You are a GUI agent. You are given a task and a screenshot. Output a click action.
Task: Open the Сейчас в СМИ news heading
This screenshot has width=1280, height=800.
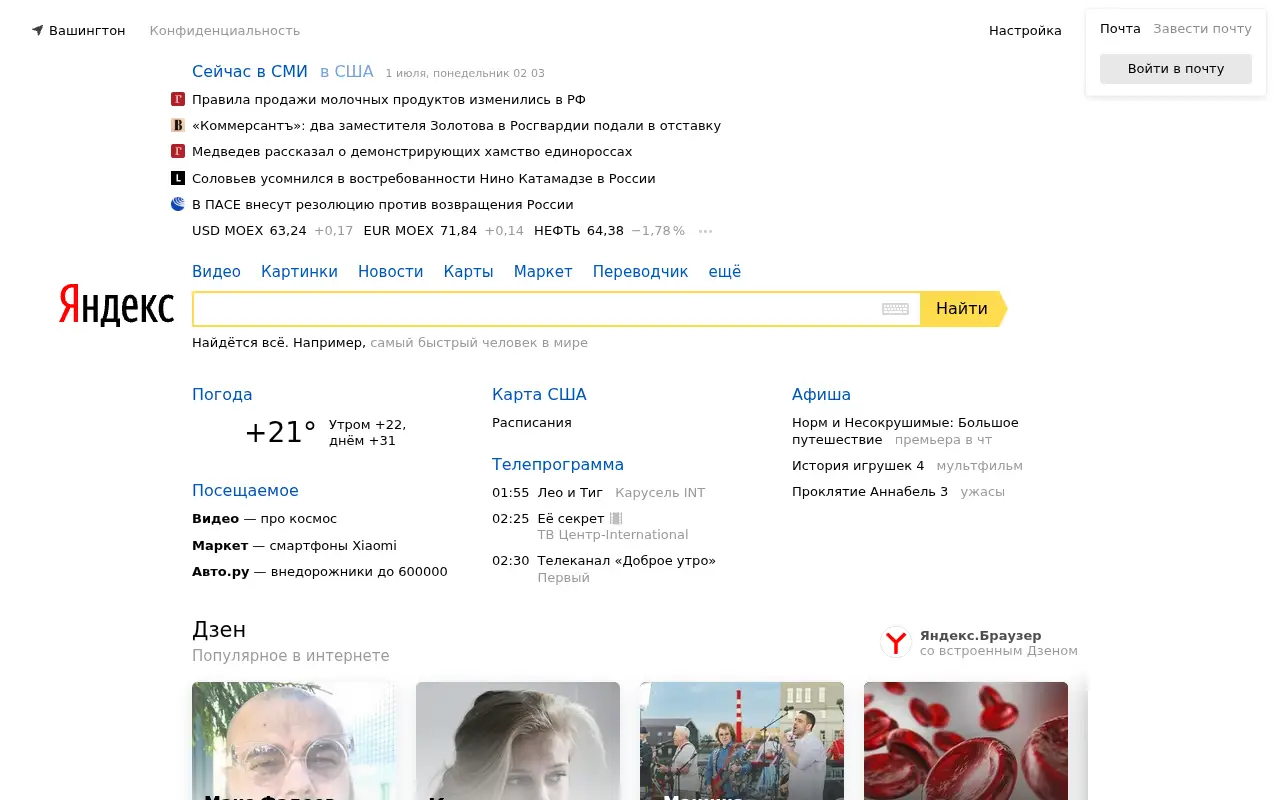point(250,72)
